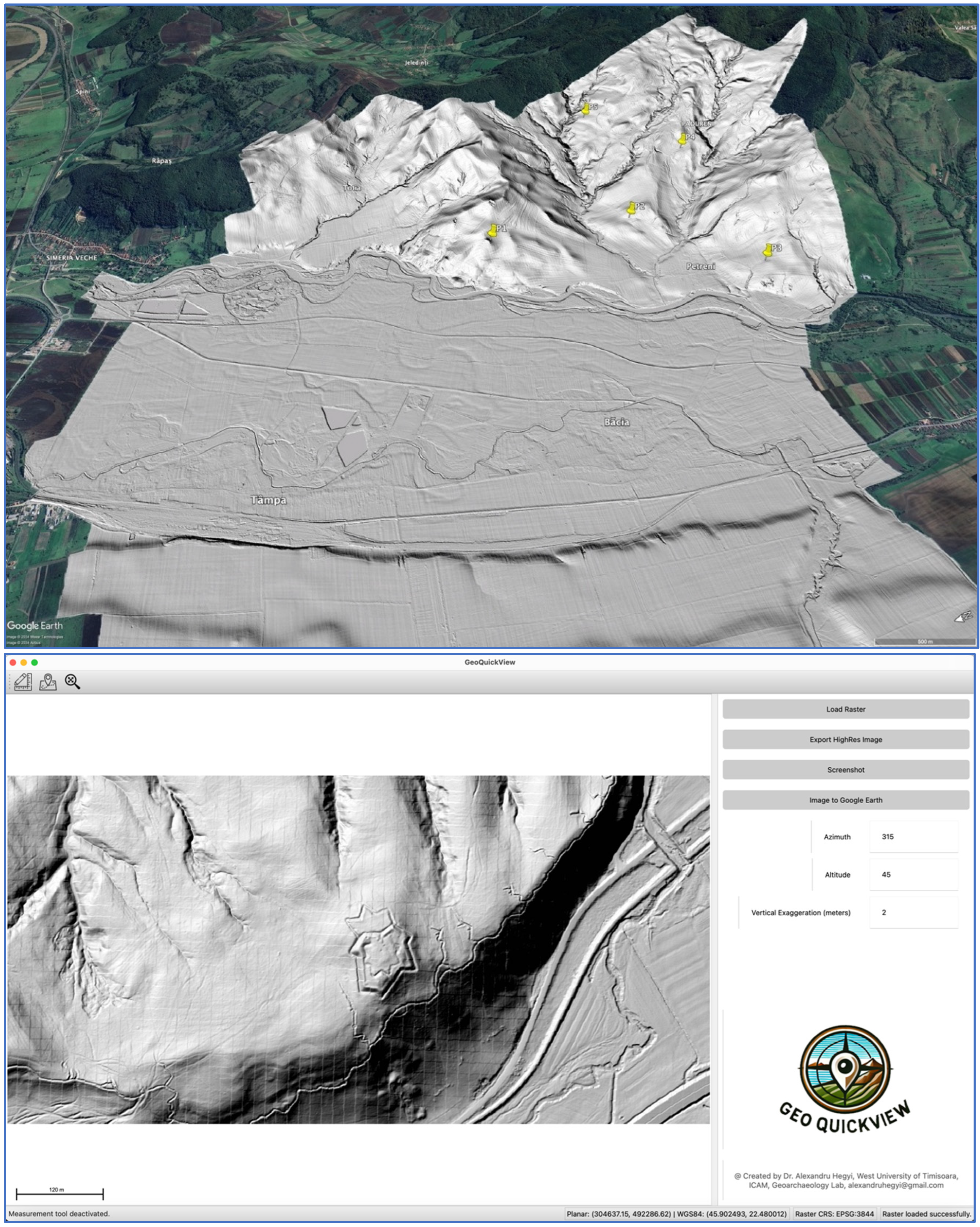Select the yellow P2 pushpin
Viewport: 980px width, 1227px height.
(x=631, y=209)
